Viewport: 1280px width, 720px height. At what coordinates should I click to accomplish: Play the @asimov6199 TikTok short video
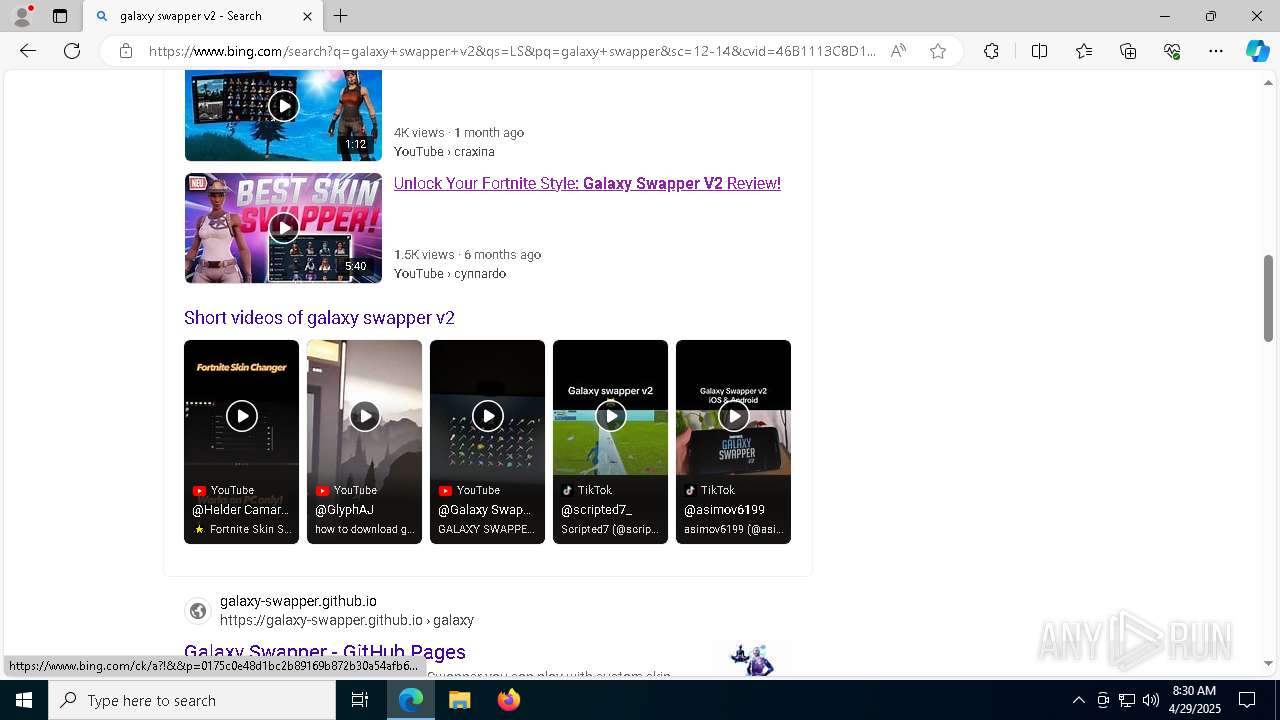733,442
